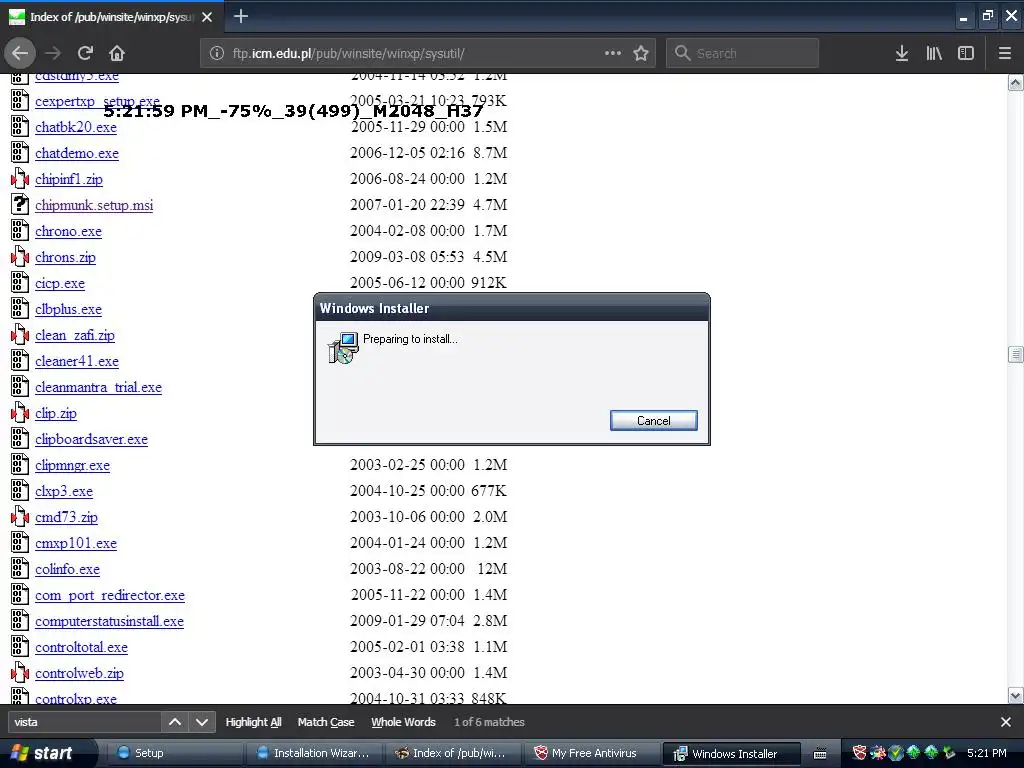Download clip.zip
This screenshot has width=1024, height=768.
(56, 413)
